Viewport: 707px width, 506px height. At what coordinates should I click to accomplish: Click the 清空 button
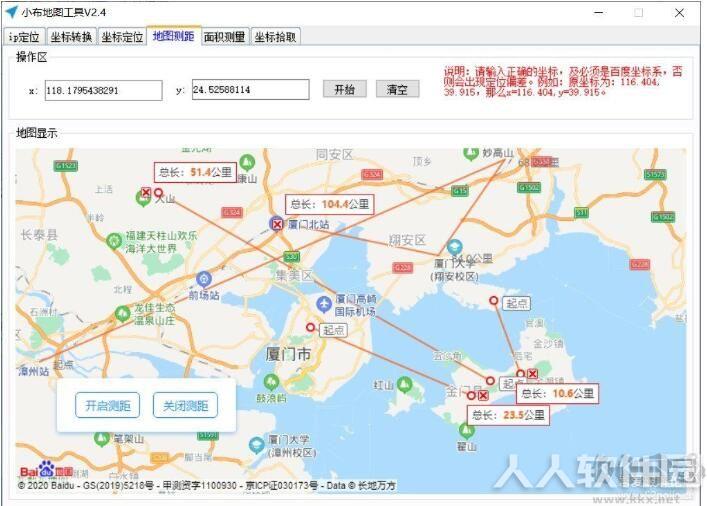(x=397, y=89)
